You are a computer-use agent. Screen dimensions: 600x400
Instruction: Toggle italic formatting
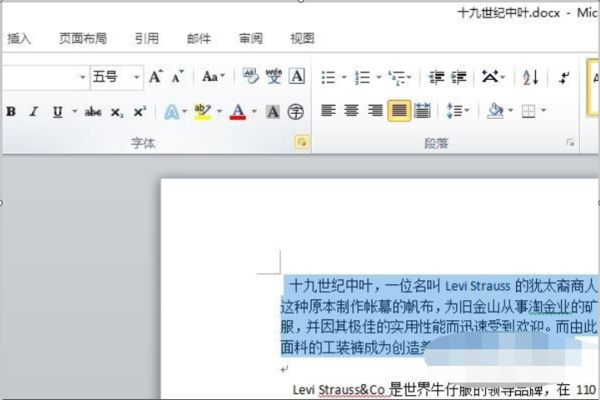point(34,112)
